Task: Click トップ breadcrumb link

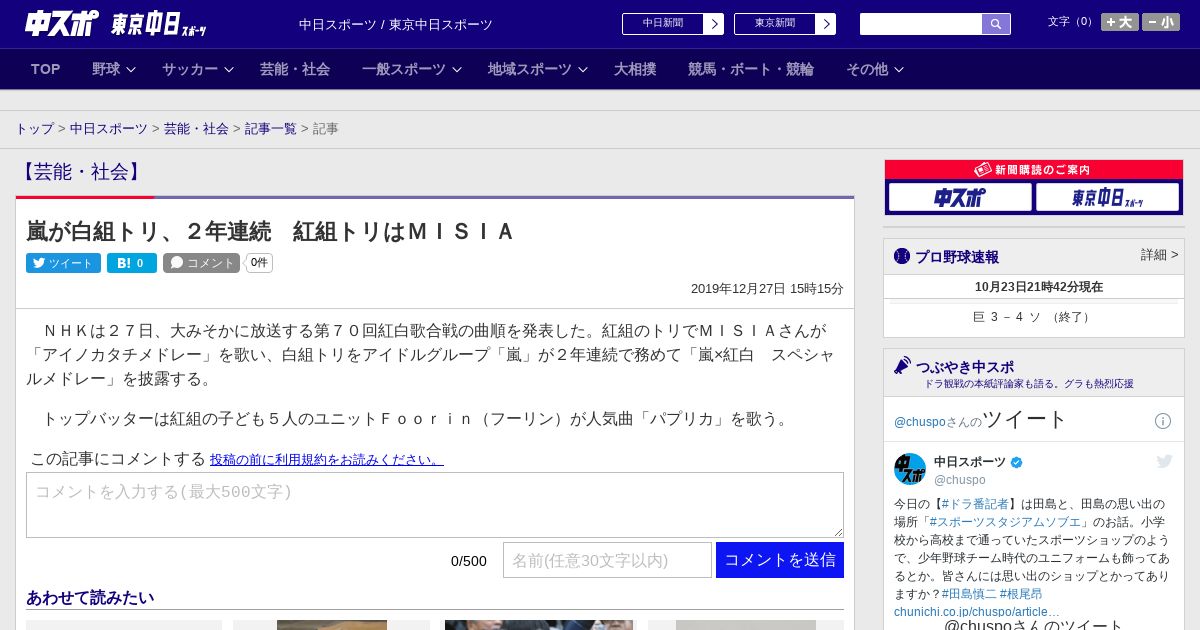Action: [x=35, y=129]
